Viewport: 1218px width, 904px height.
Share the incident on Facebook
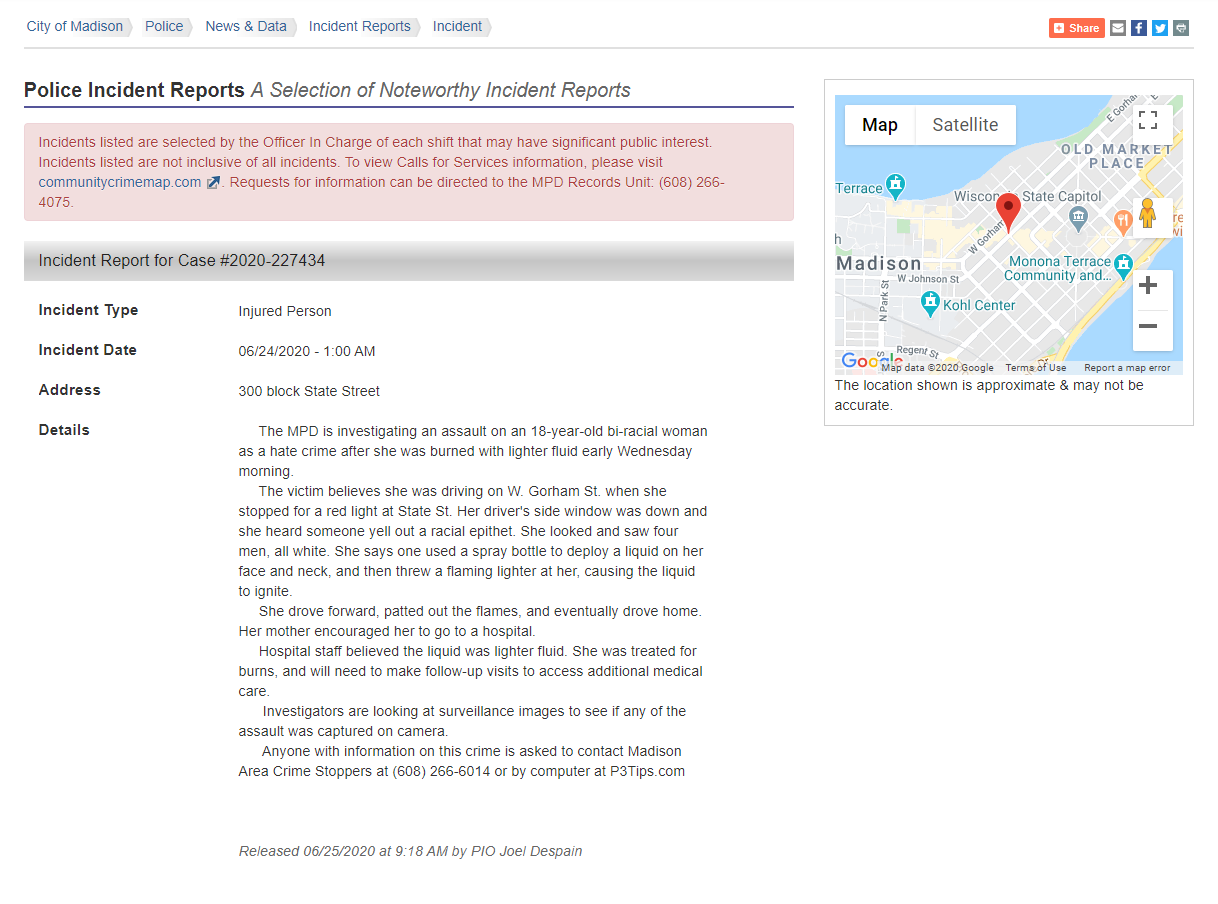[x=1139, y=28]
